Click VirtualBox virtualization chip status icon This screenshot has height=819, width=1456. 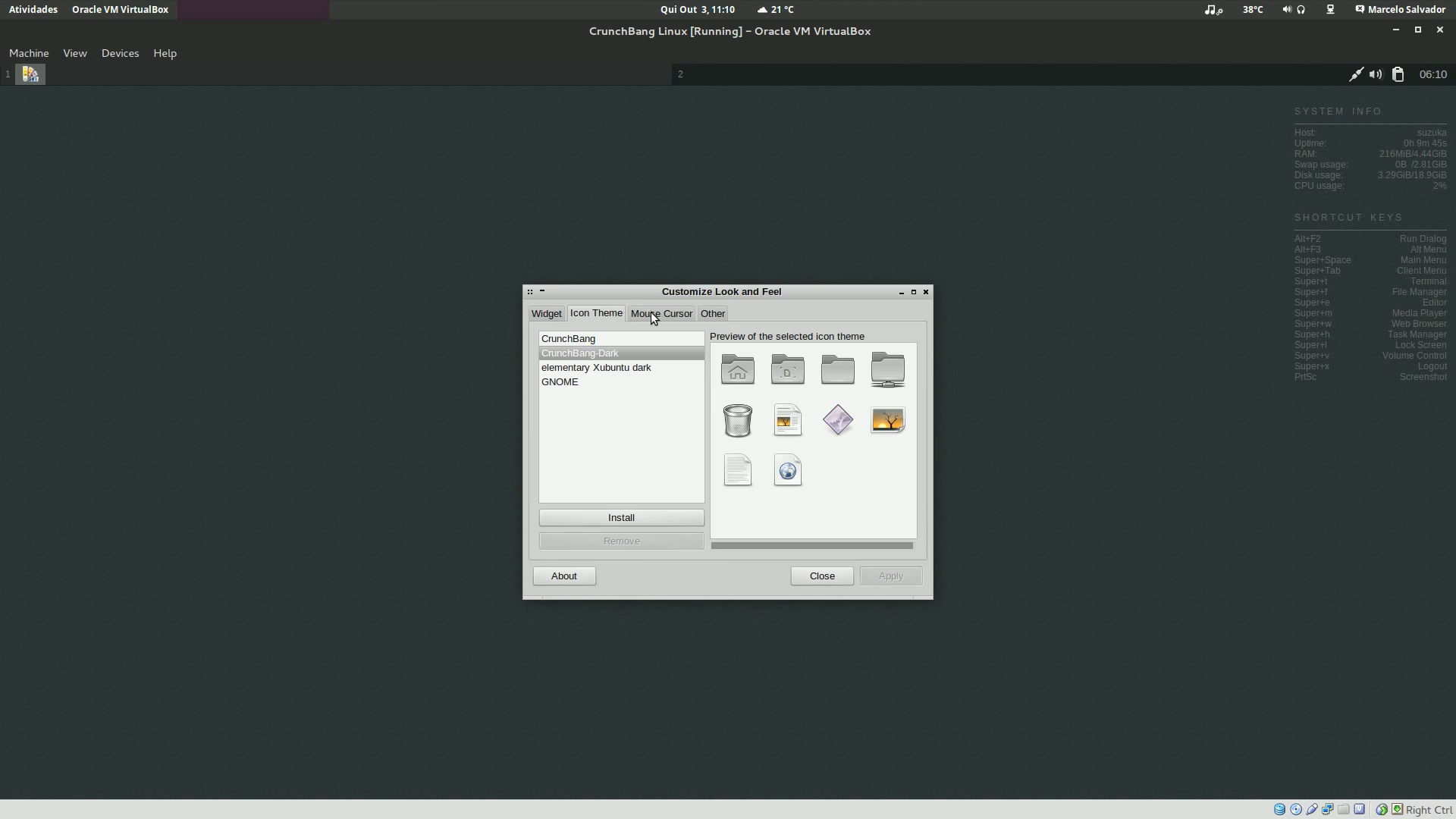coord(1359,809)
